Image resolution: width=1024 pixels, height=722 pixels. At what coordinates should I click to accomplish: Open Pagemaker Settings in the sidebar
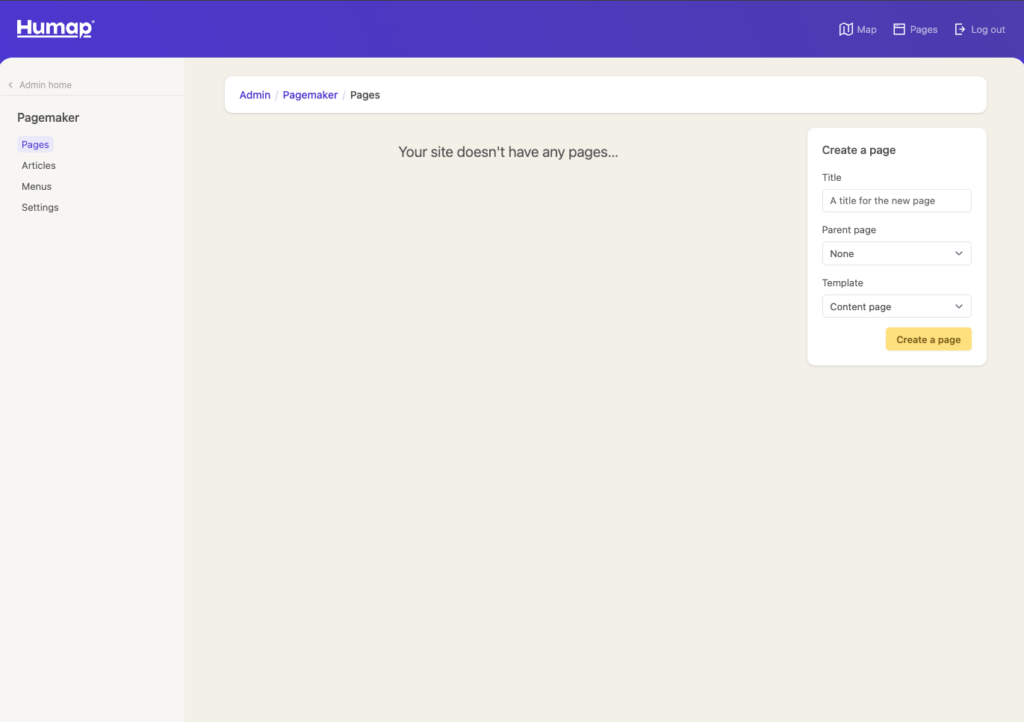click(x=40, y=208)
